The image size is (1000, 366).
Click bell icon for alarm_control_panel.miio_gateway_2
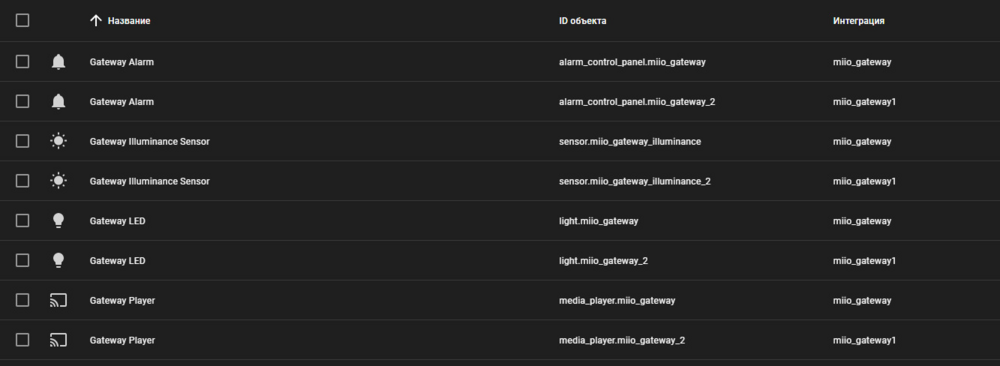click(x=58, y=101)
